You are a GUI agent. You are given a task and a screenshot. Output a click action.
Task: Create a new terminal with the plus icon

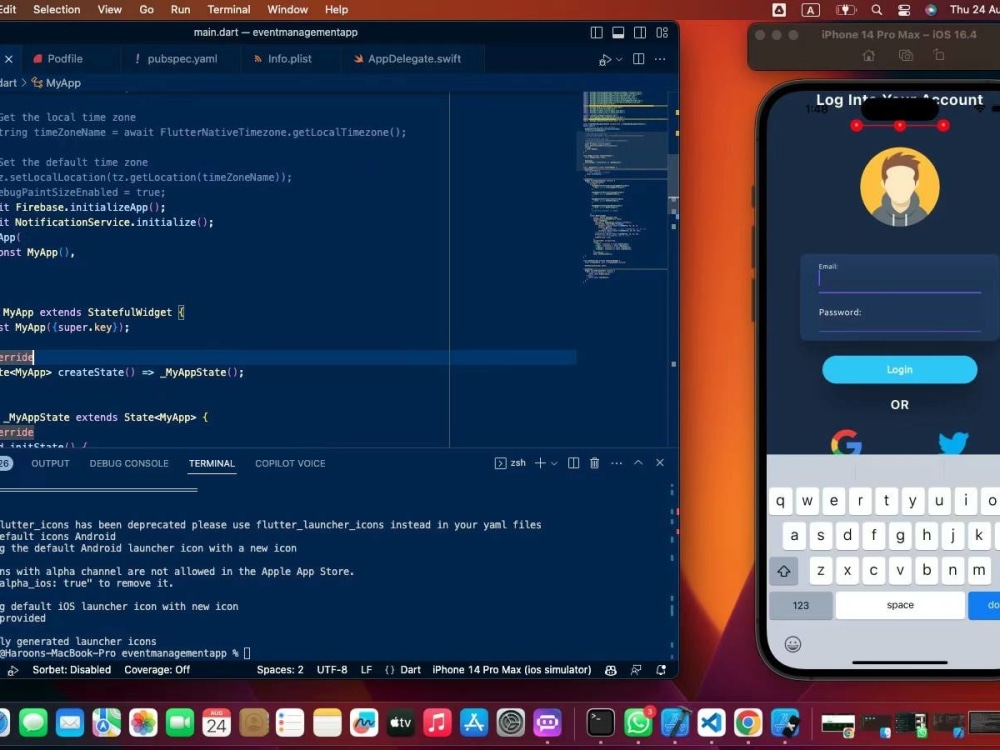[540, 463]
